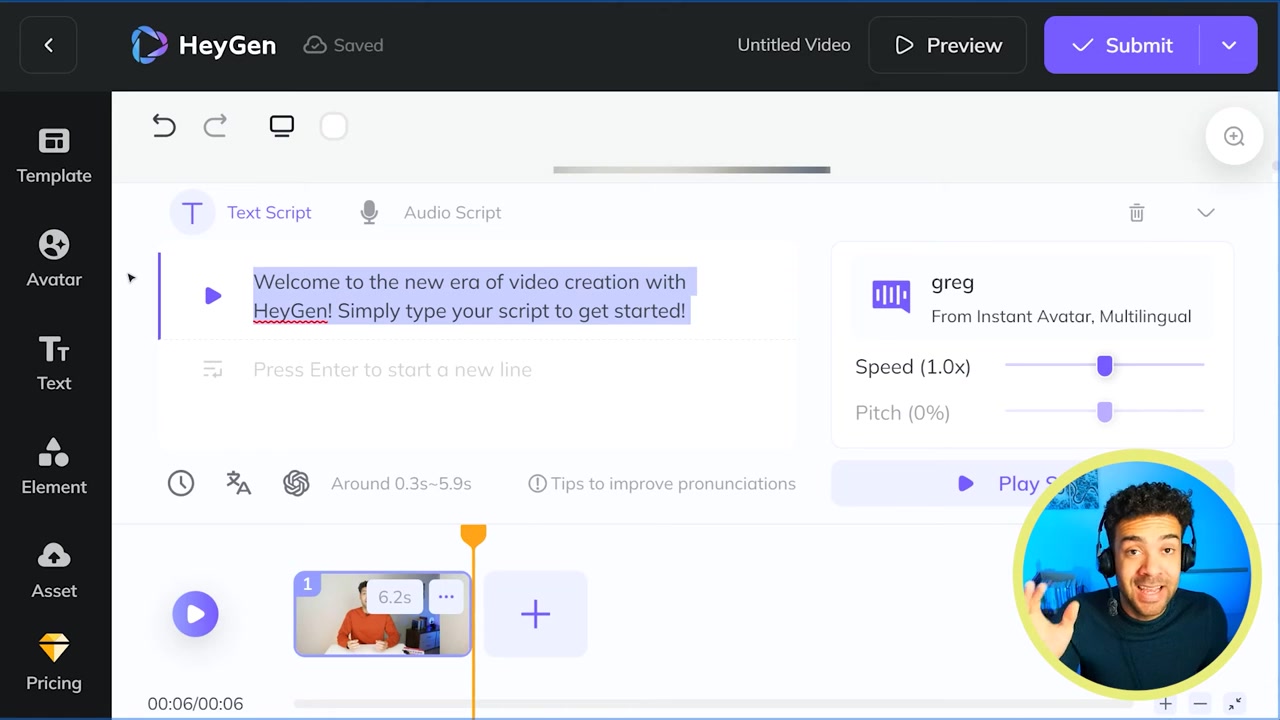Screen dimensions: 1280x720
Task: Open scene 1 more options menu
Action: 446,597
